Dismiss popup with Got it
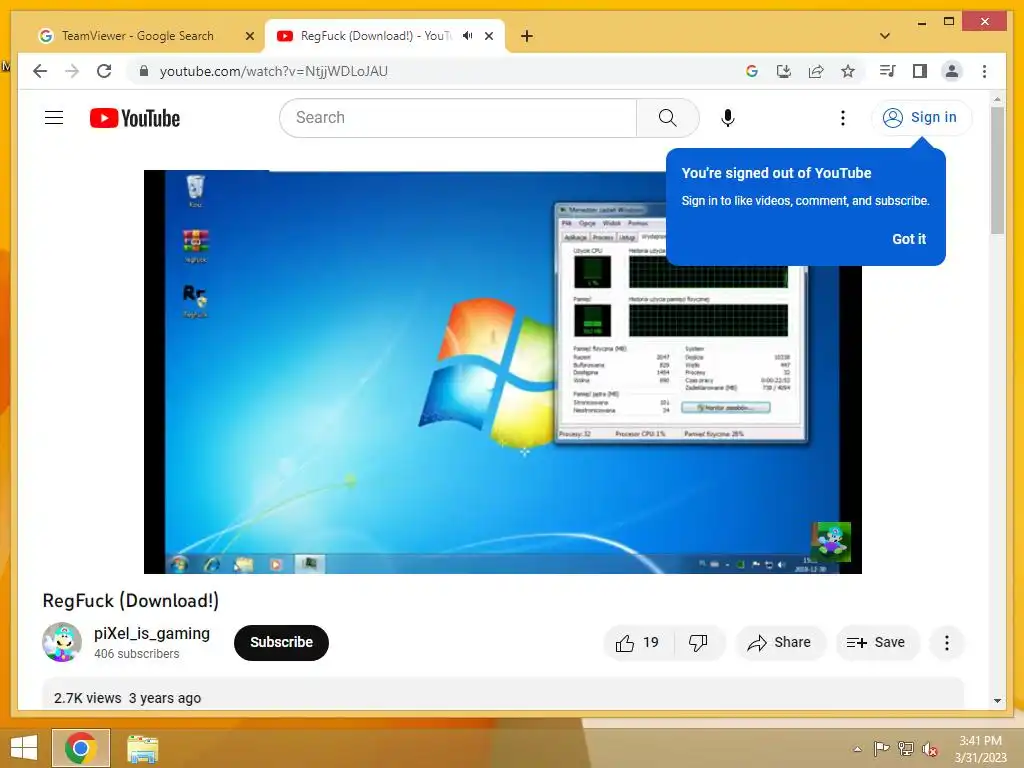 point(908,239)
